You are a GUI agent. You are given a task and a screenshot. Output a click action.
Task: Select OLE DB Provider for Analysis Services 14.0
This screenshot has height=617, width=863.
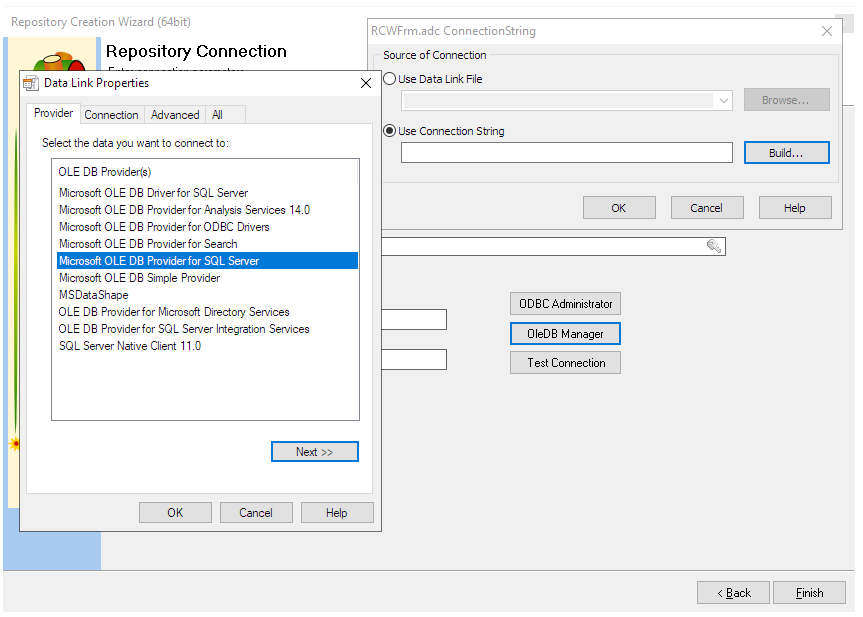coord(207,210)
